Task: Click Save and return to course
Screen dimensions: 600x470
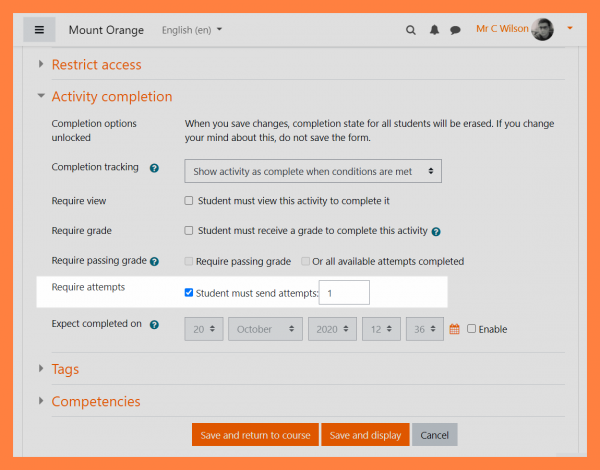Action: click(x=255, y=435)
